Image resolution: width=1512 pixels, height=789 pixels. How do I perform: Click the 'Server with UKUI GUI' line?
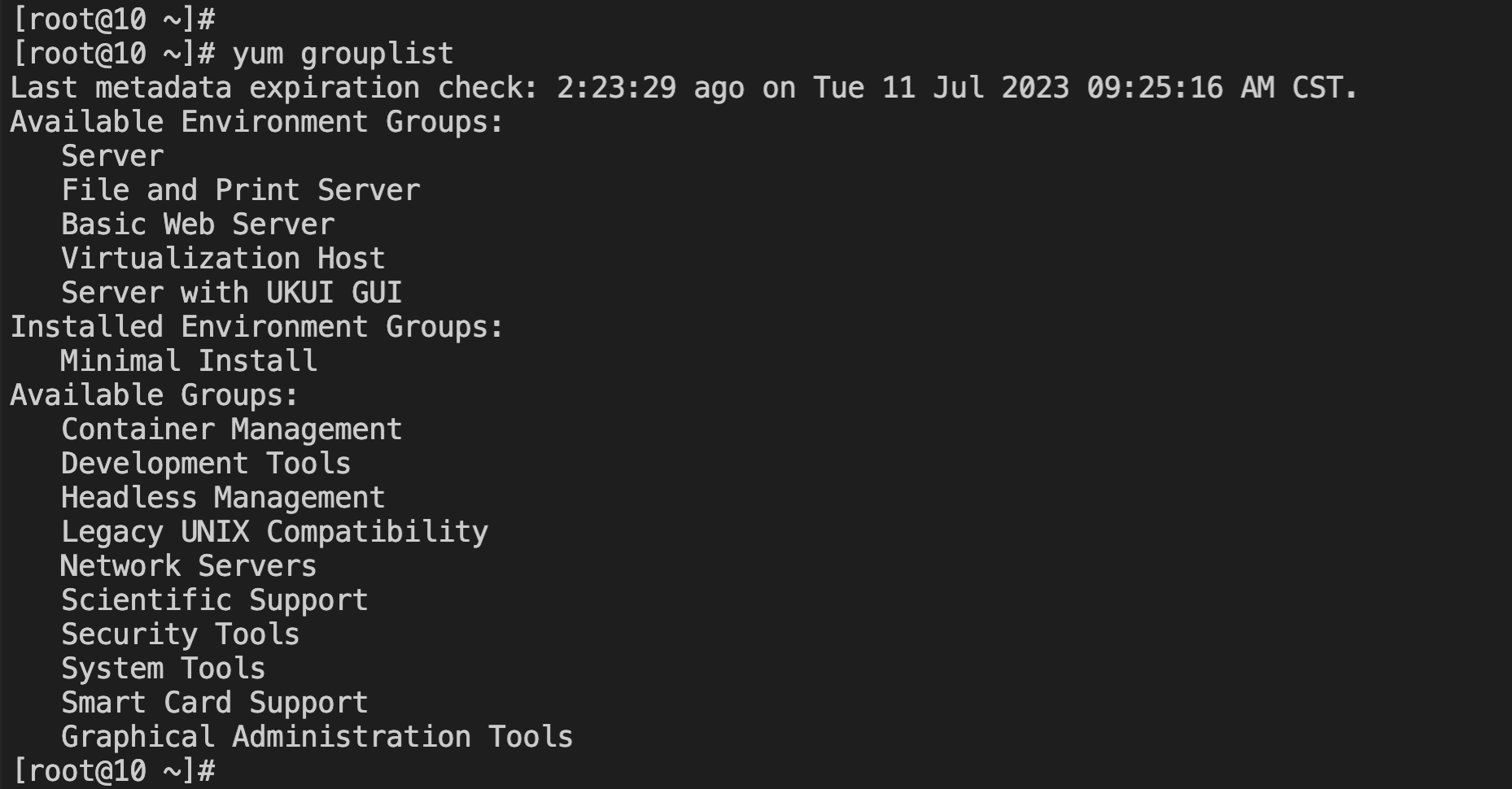232,293
